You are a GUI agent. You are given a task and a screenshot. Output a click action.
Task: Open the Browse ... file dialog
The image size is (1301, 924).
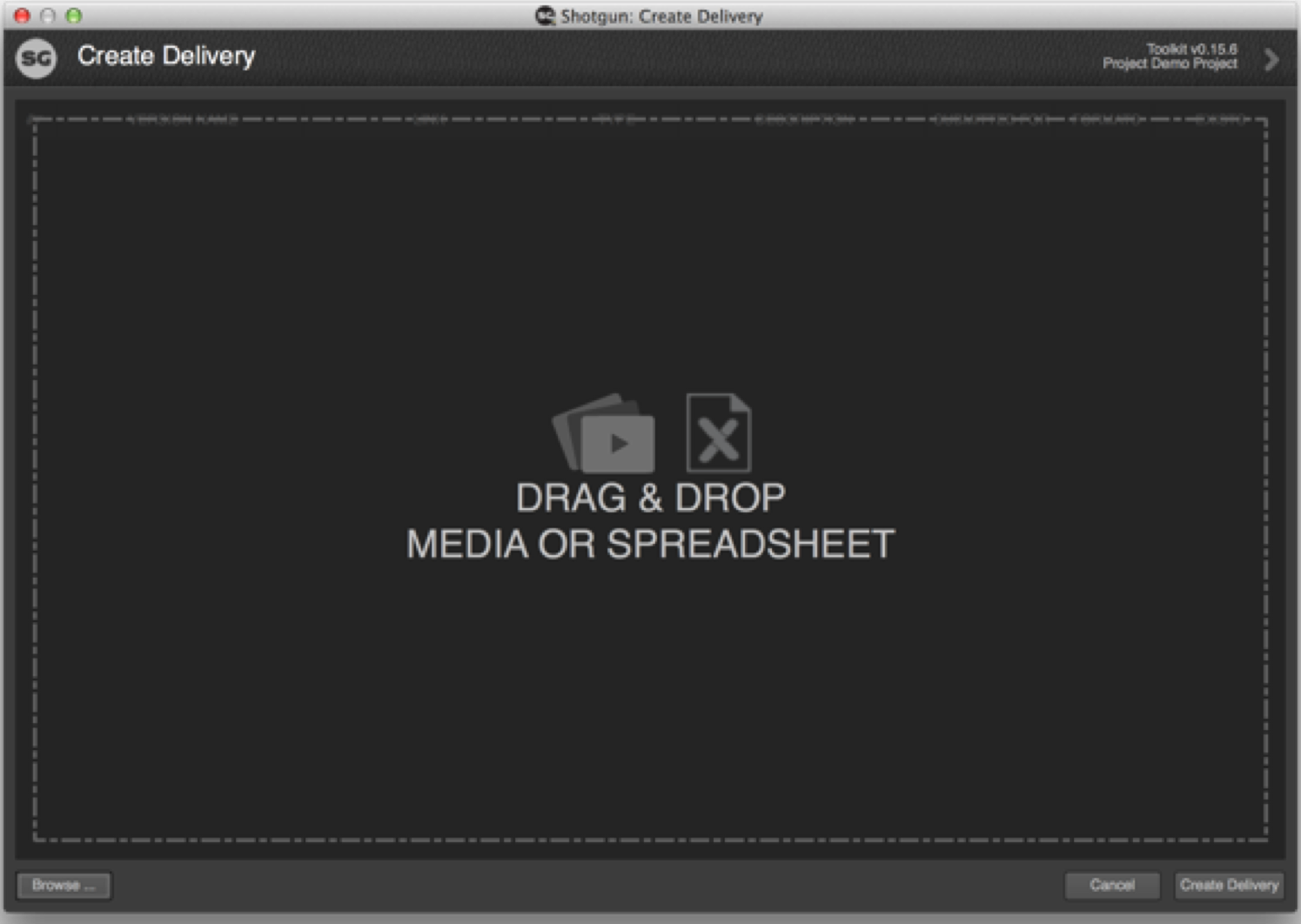64,885
